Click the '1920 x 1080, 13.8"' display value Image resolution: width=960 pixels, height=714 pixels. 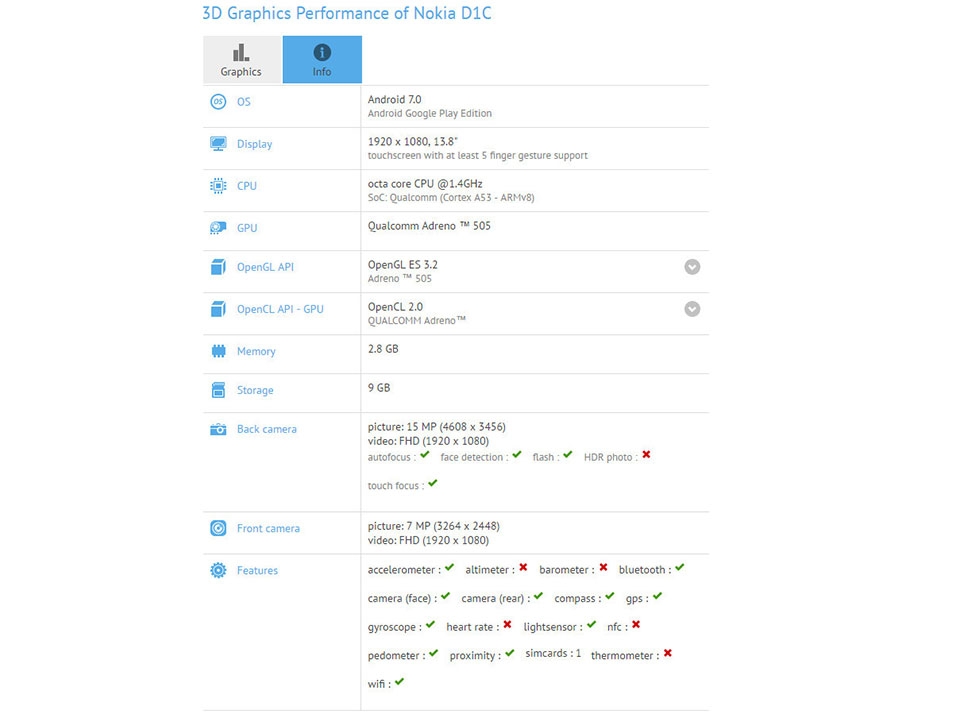[x=413, y=141]
